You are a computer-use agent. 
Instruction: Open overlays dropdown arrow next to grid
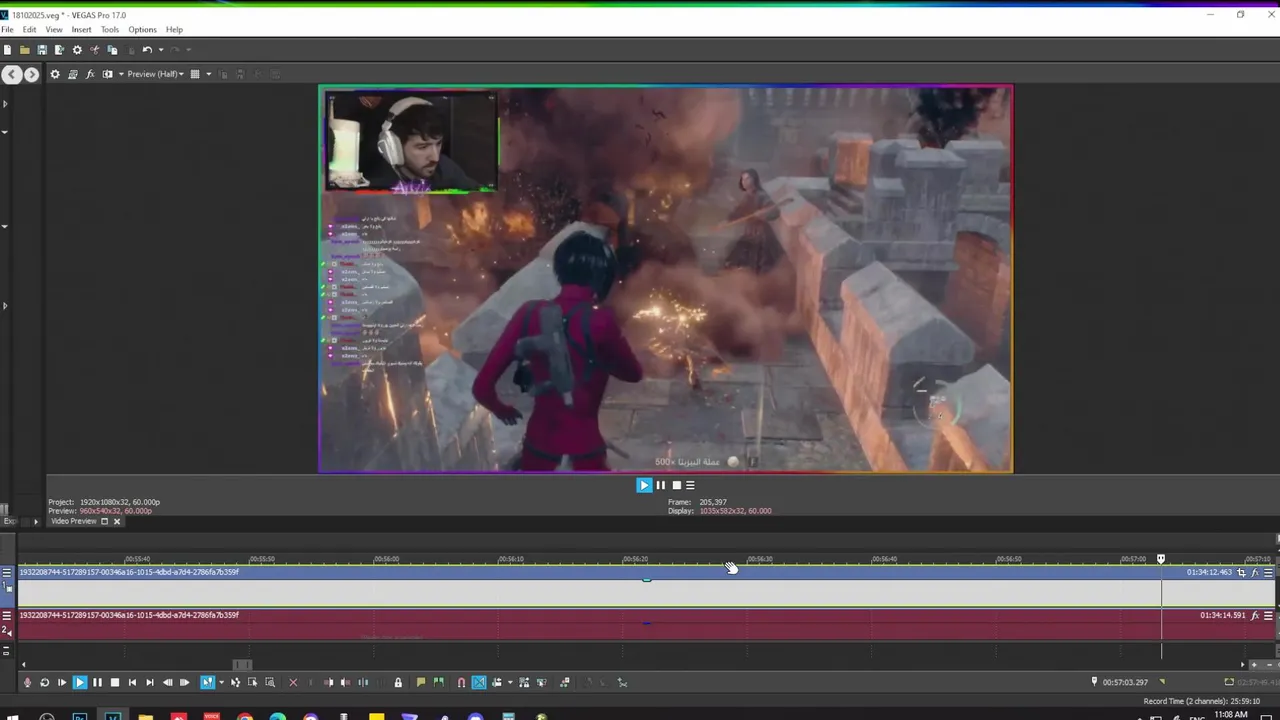coord(208,74)
